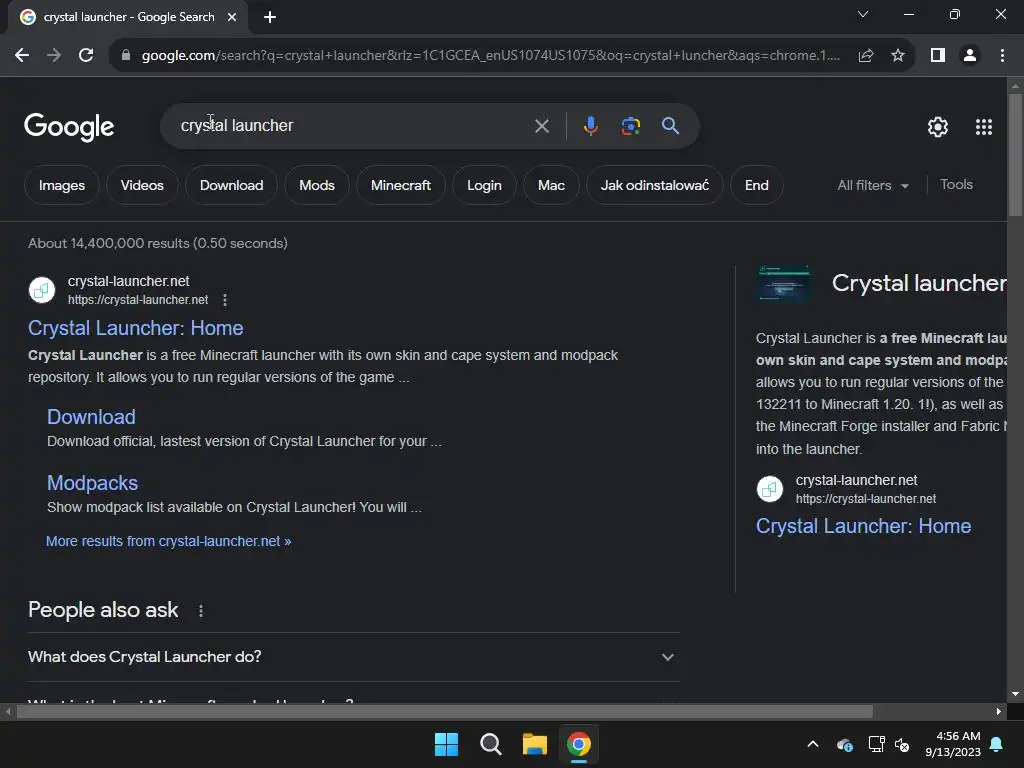Screen dimensions: 1024x768
Task: Click the OneDrive cloud tray icon
Action: coord(844,744)
